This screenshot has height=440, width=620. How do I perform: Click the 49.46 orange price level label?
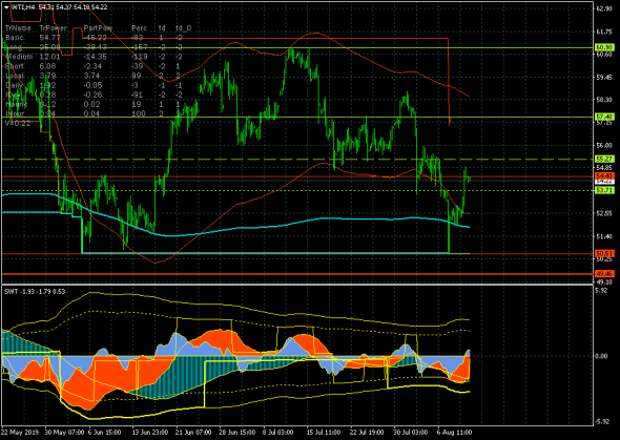603,273
